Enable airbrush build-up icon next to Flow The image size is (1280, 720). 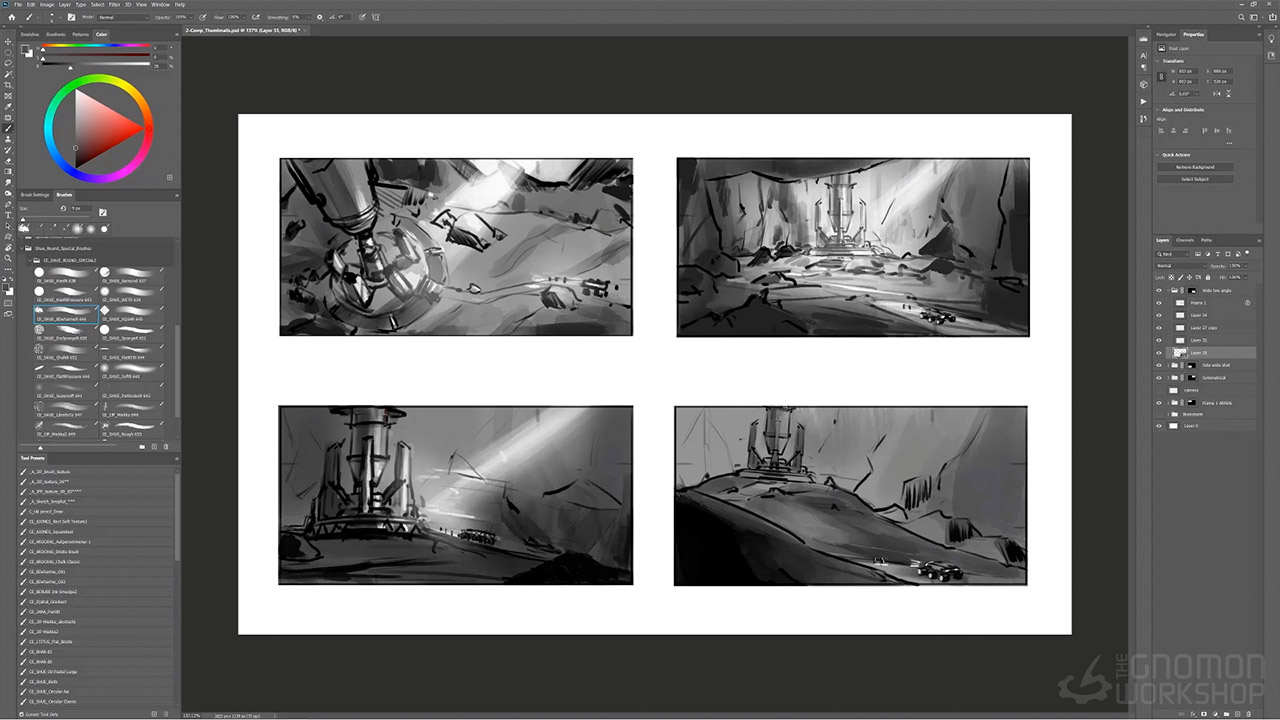click(256, 17)
